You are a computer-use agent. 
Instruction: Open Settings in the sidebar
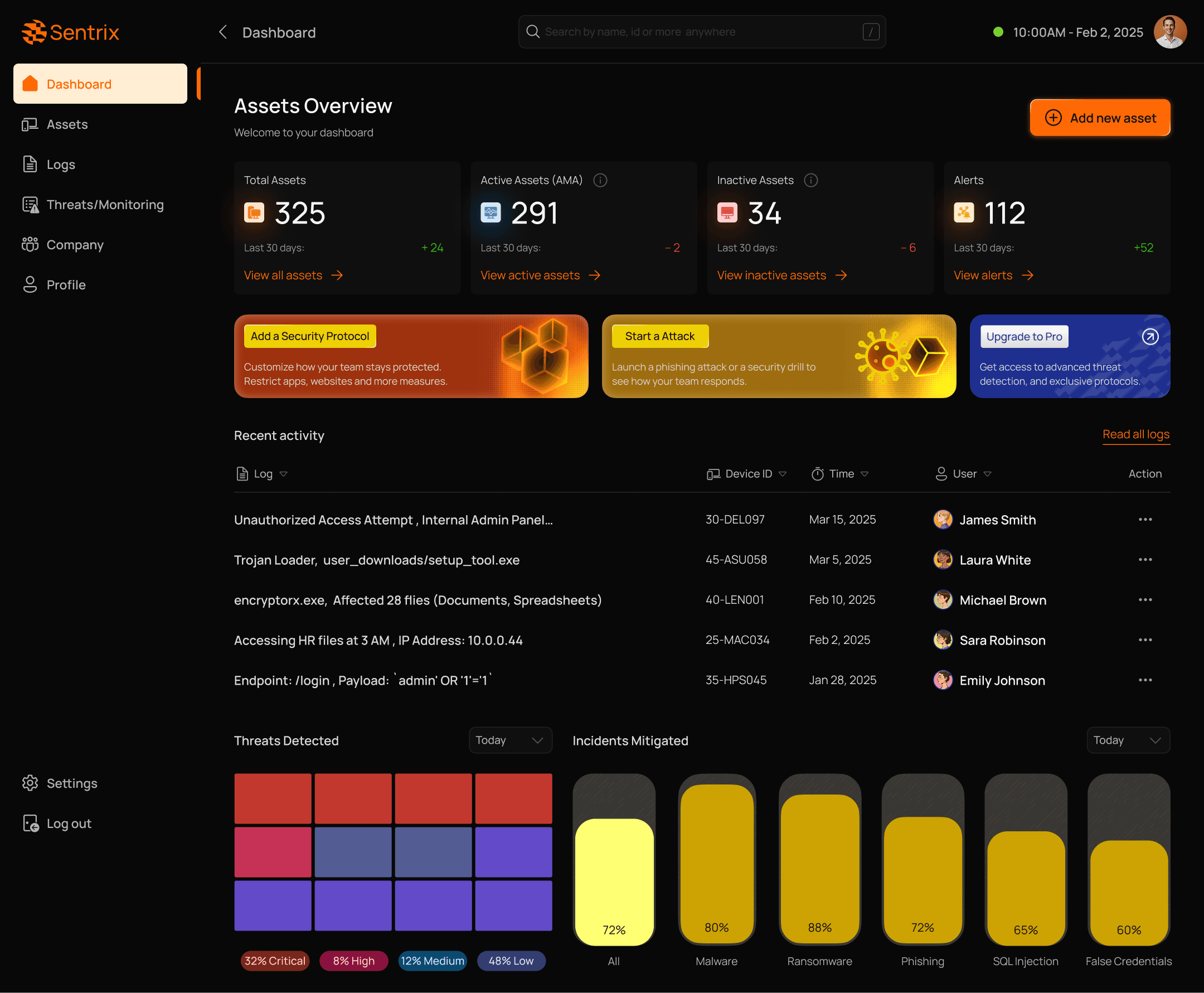click(71, 783)
